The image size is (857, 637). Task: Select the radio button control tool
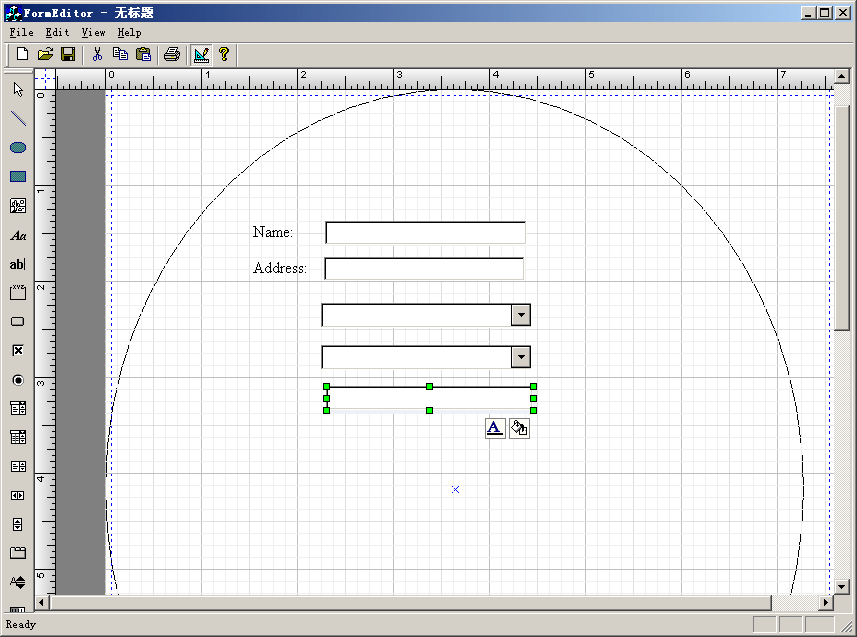tap(18, 380)
